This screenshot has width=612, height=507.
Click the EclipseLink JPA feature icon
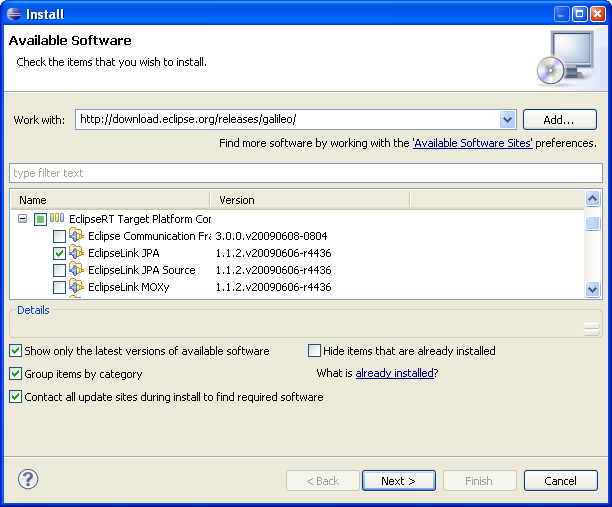click(x=76, y=252)
